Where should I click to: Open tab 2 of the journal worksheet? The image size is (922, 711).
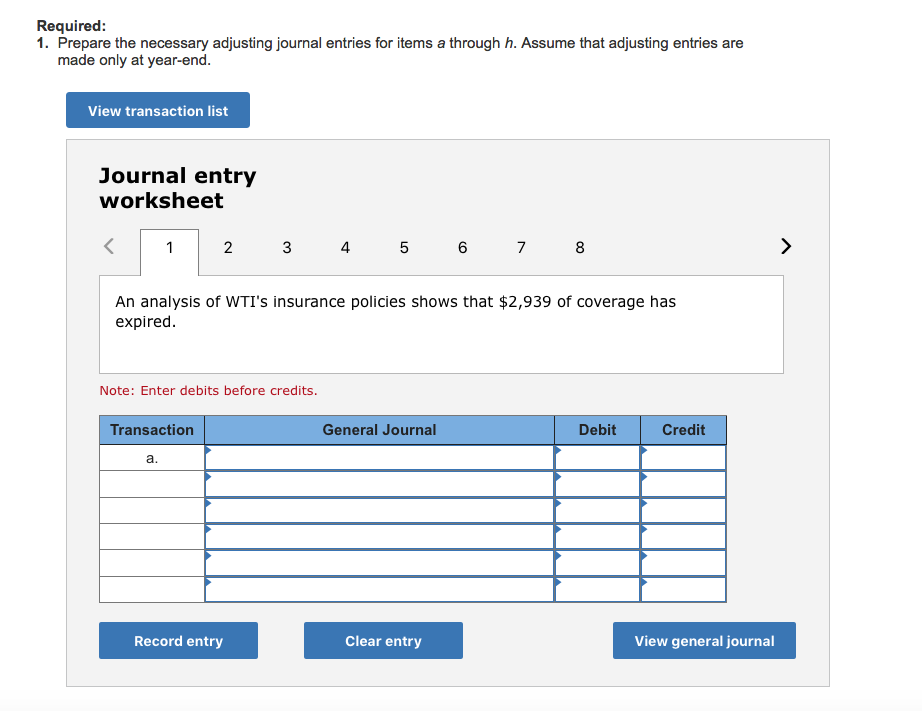(228, 247)
